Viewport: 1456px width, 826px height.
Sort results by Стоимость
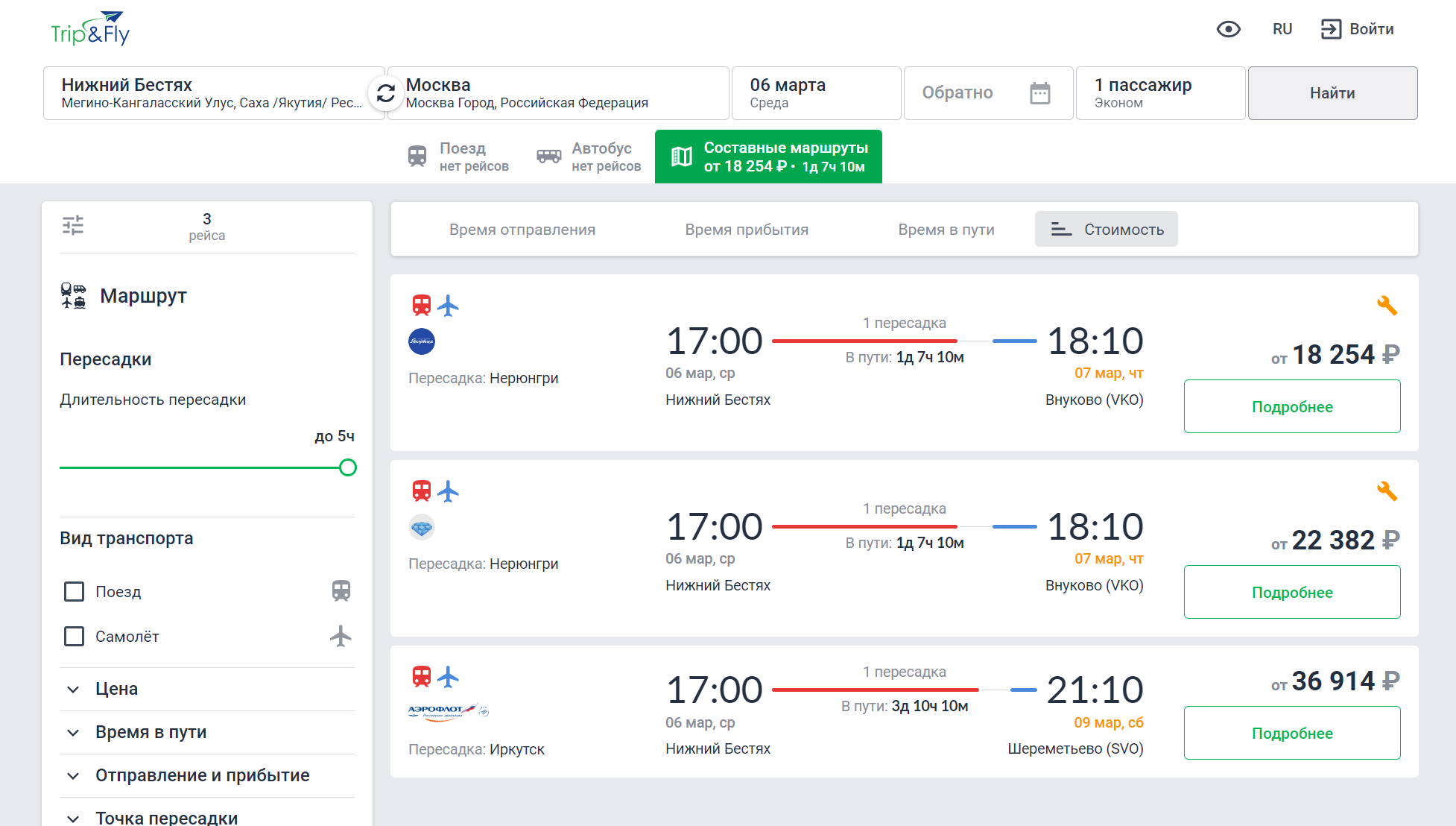tap(1107, 229)
